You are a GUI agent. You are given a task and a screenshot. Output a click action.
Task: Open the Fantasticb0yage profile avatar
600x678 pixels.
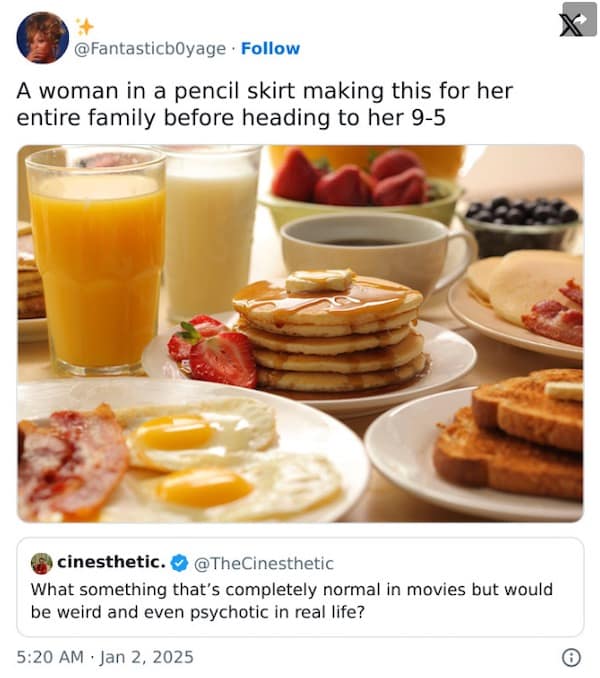[x=43, y=38]
